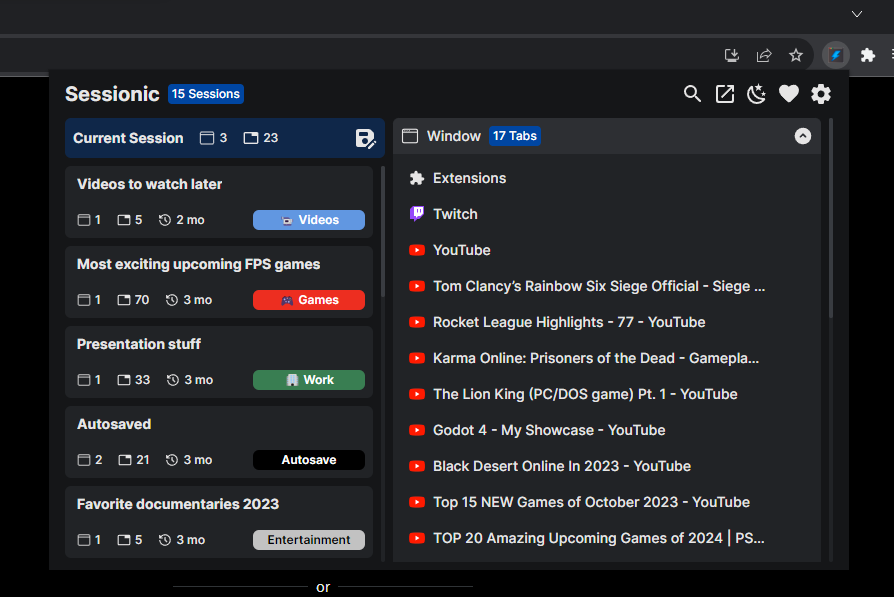The image size is (894, 597).
Task: Open Most exciting upcoming FPS games session
Action: click(x=219, y=282)
